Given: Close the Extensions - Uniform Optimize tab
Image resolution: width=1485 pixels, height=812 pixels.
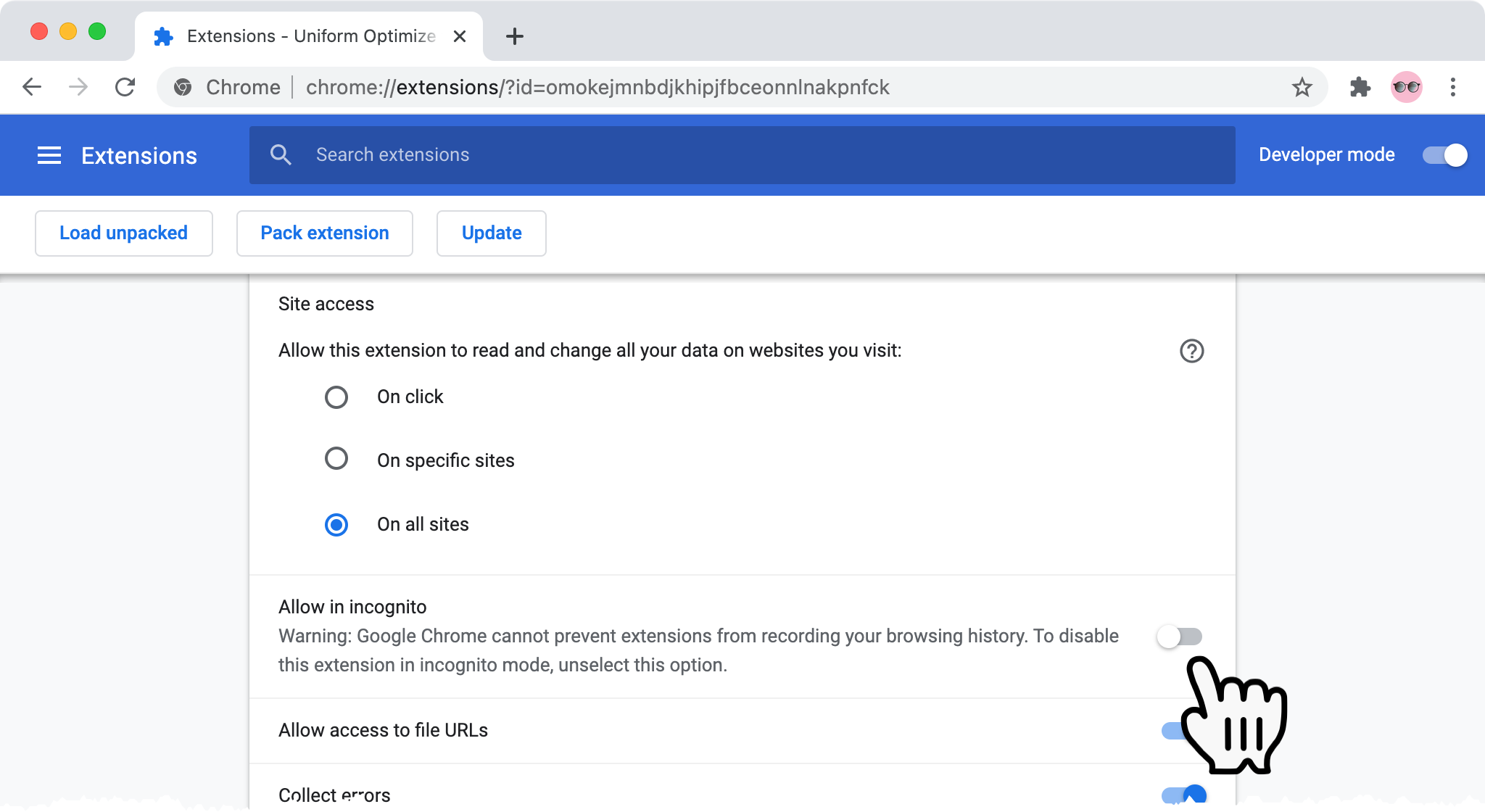Looking at the screenshot, I should tap(460, 36).
